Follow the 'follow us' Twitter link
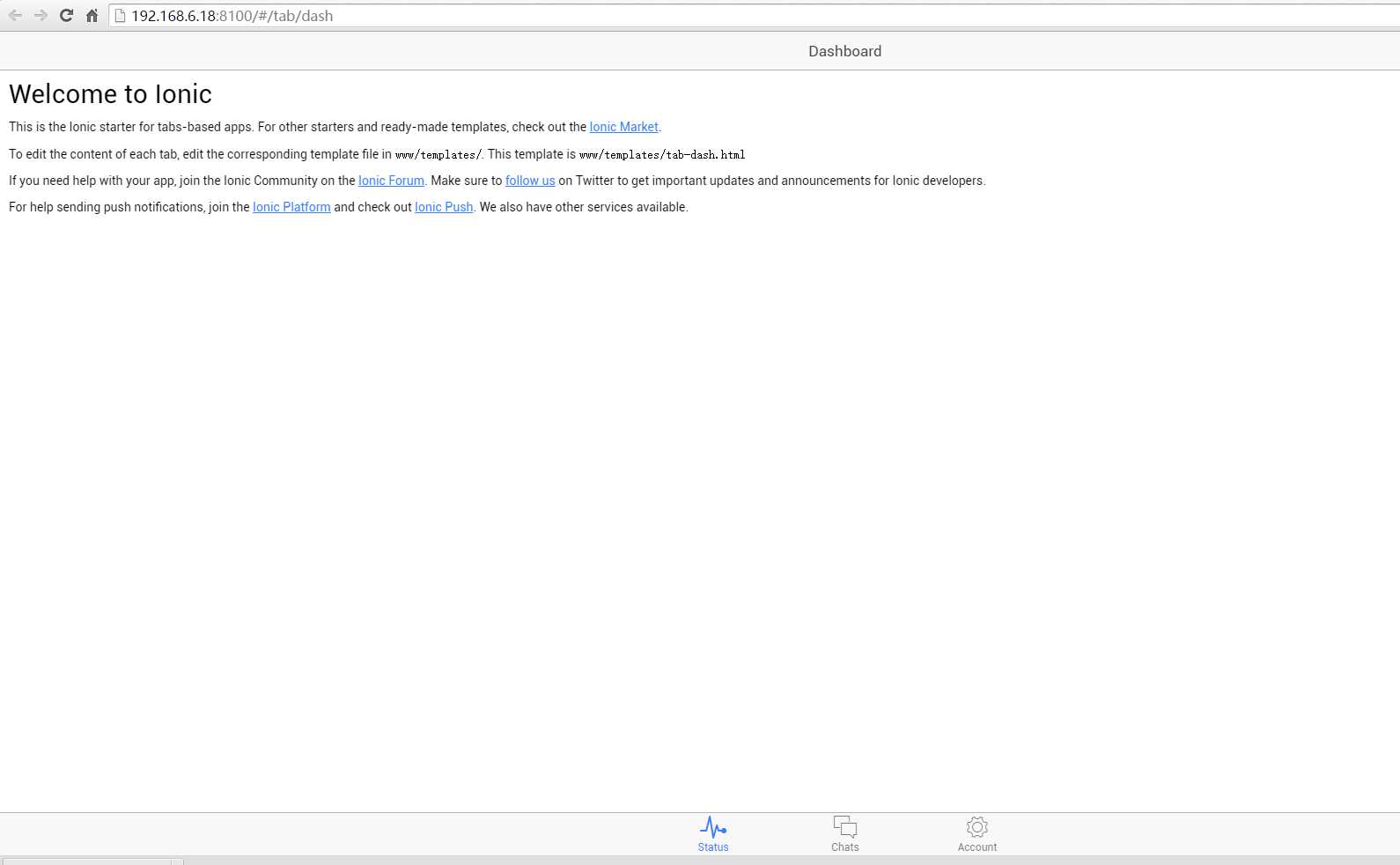 click(x=530, y=181)
